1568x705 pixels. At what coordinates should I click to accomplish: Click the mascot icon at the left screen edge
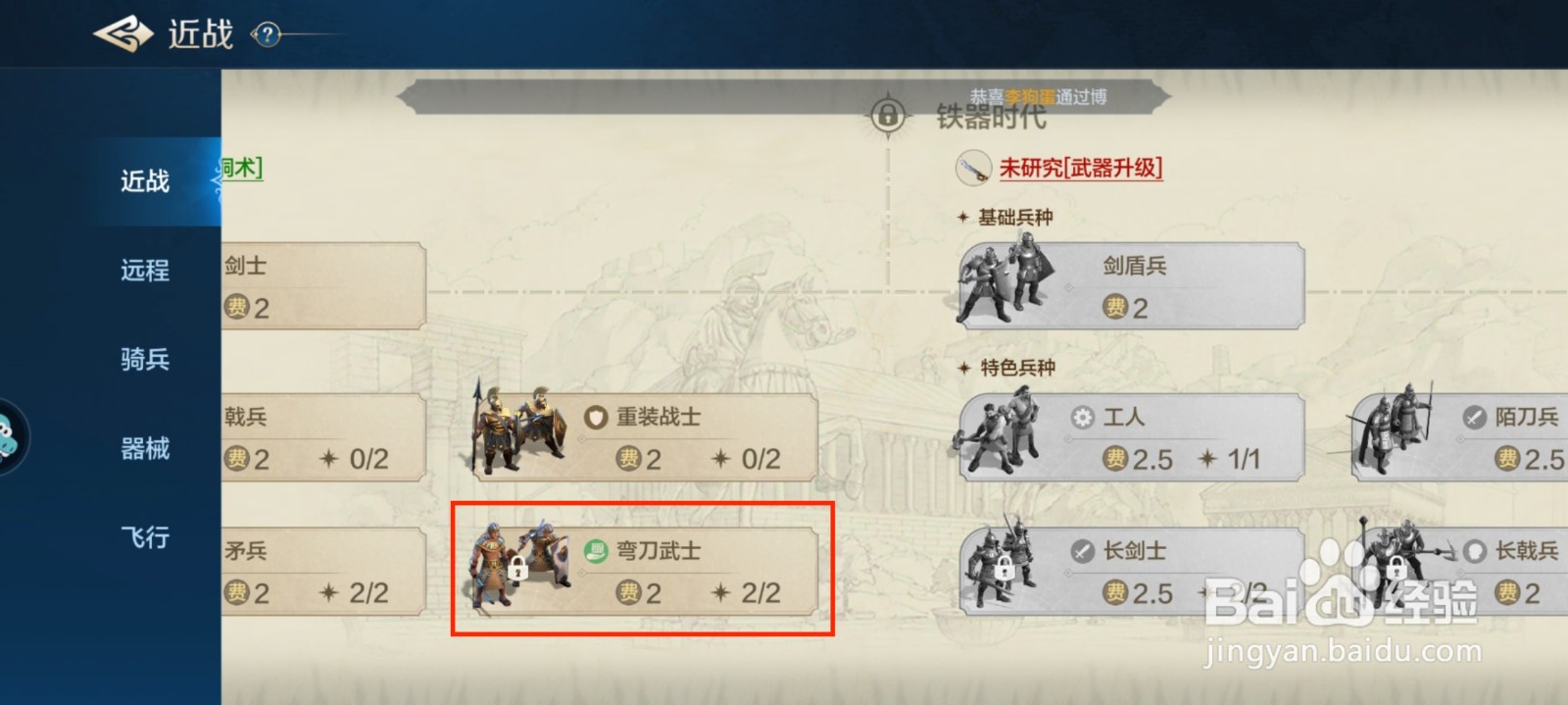click(10, 437)
